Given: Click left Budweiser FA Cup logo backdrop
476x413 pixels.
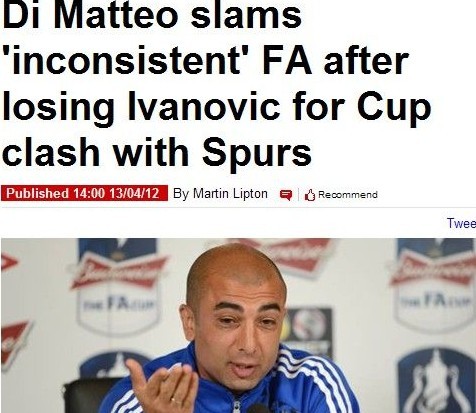Looking at the screenshot, I should [x=117, y=287].
